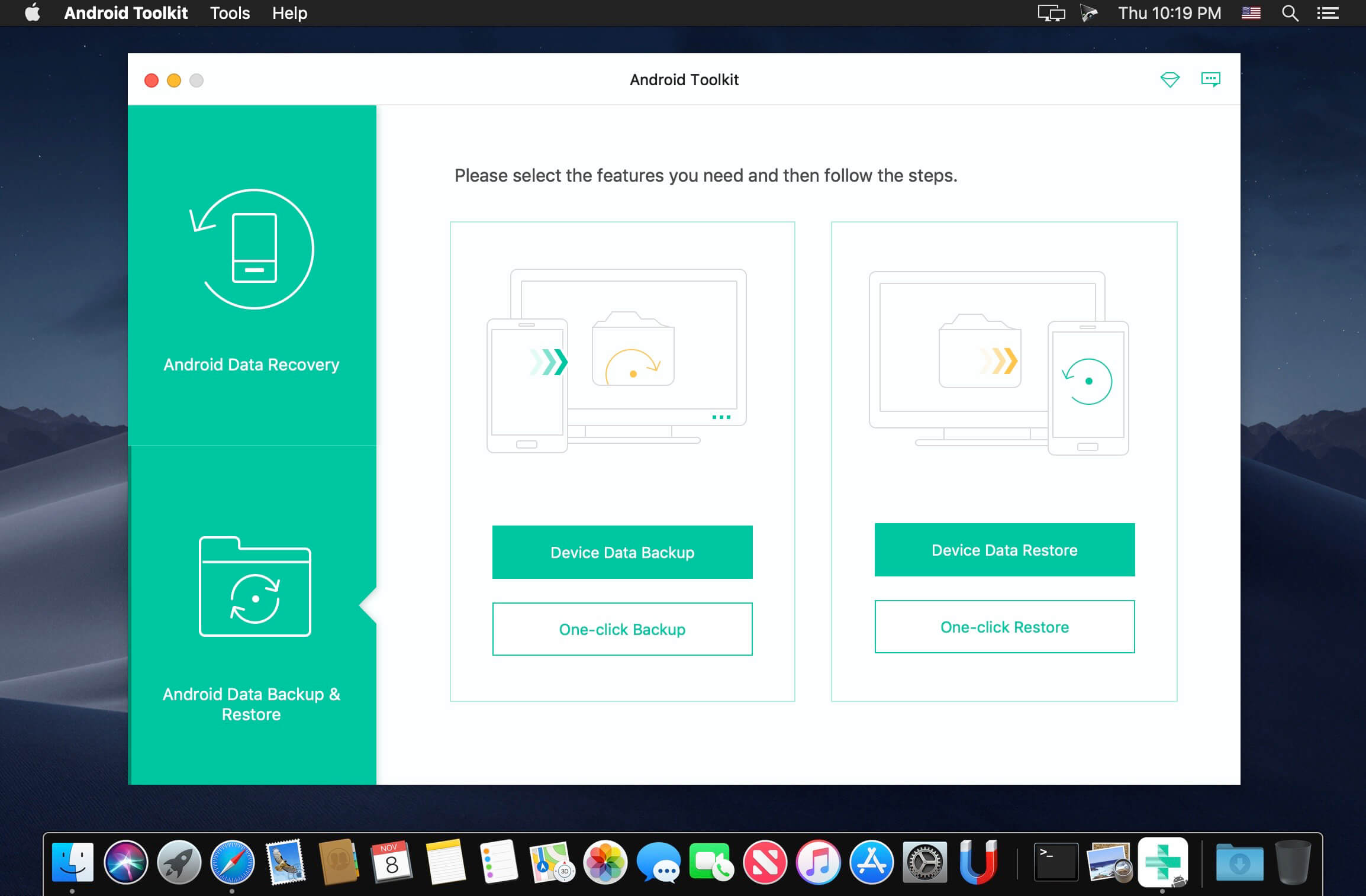Click the backup illustration thumbnail
This screenshot has height=896, width=1366.
point(617,361)
